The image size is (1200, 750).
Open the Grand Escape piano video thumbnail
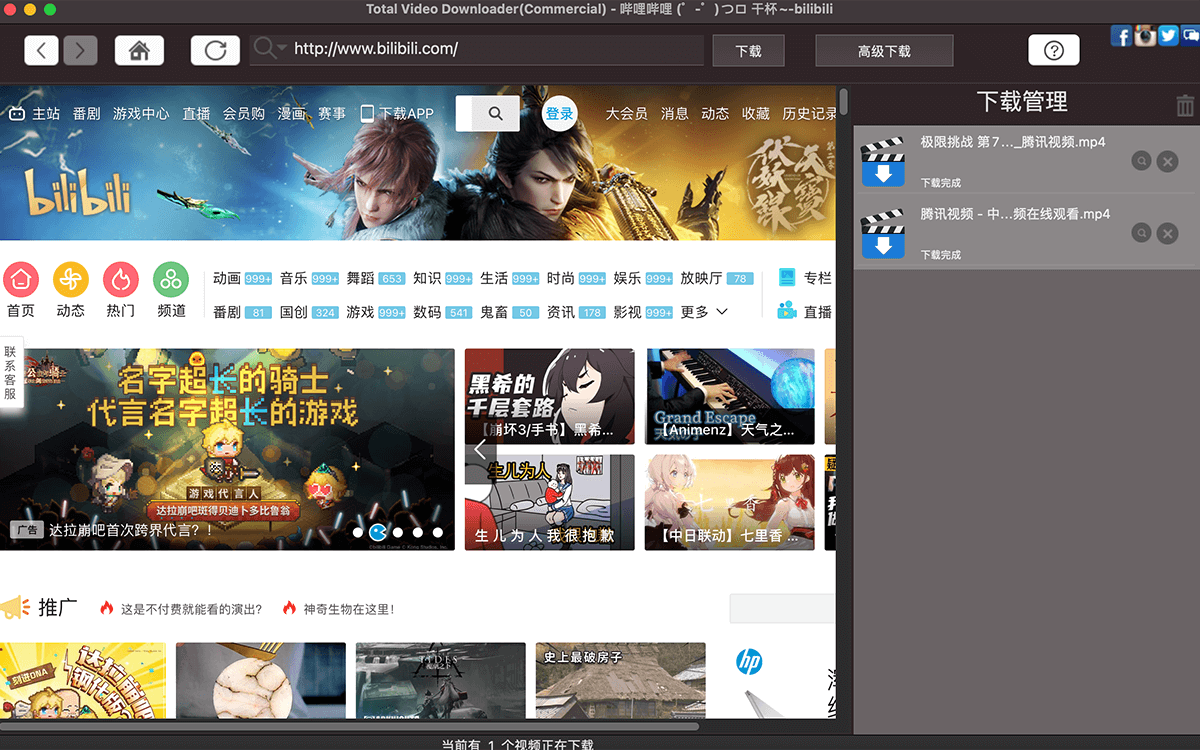[x=730, y=396]
